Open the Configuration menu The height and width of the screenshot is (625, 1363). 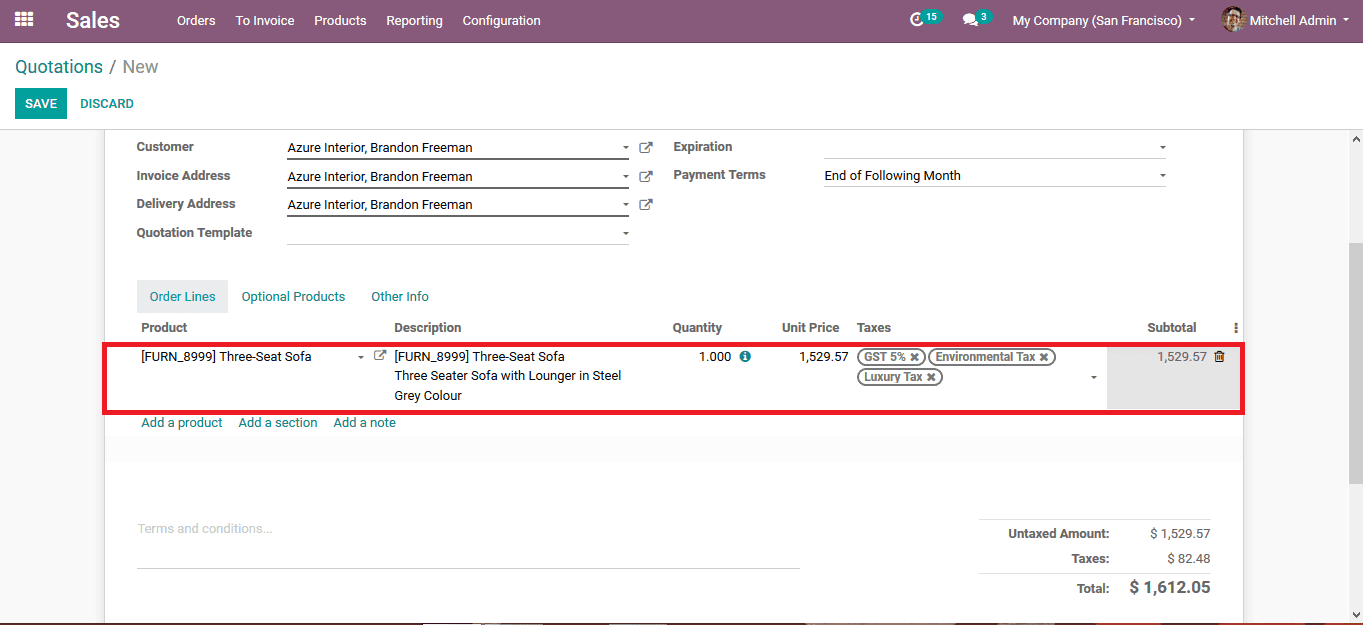(501, 20)
